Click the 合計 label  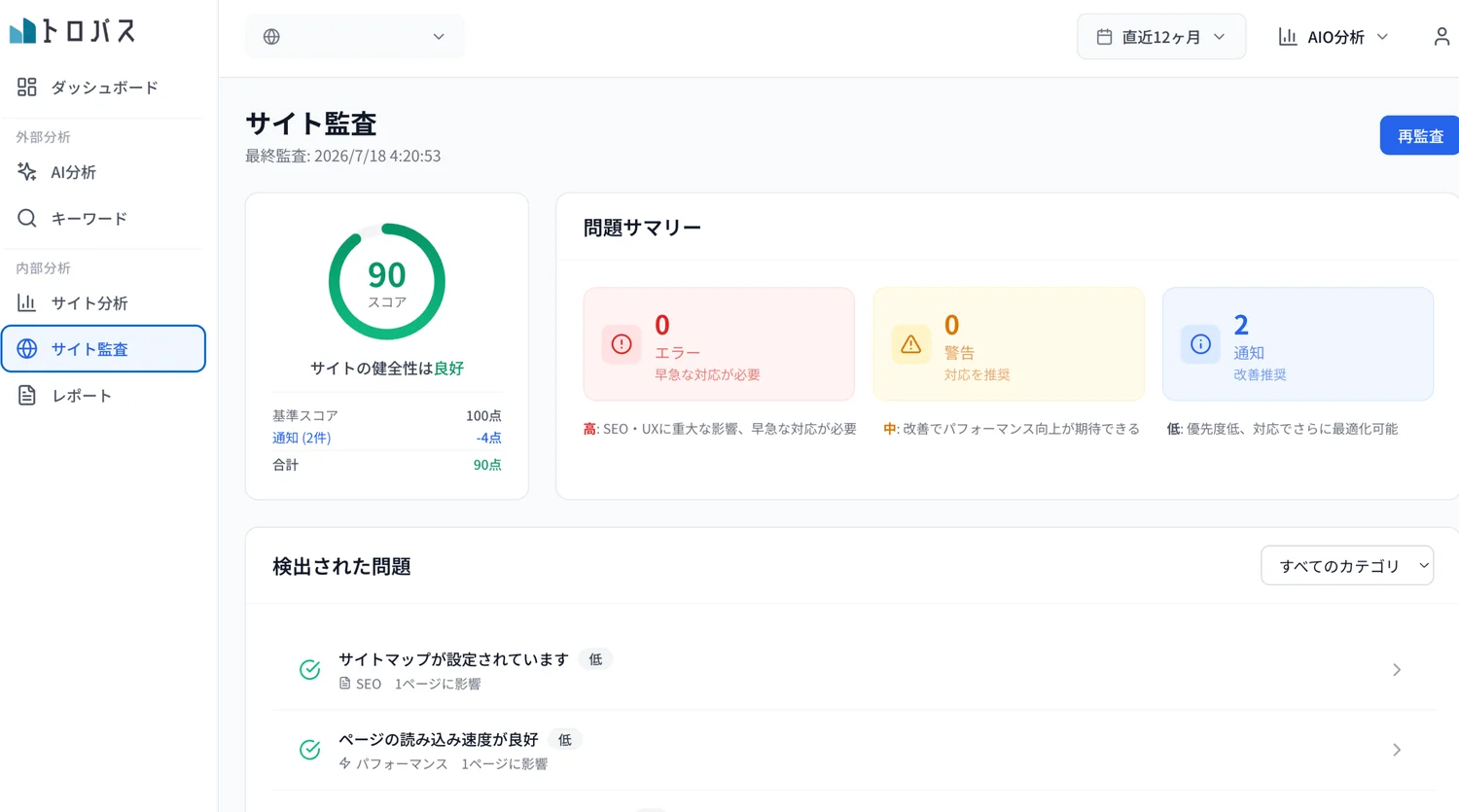point(286,465)
